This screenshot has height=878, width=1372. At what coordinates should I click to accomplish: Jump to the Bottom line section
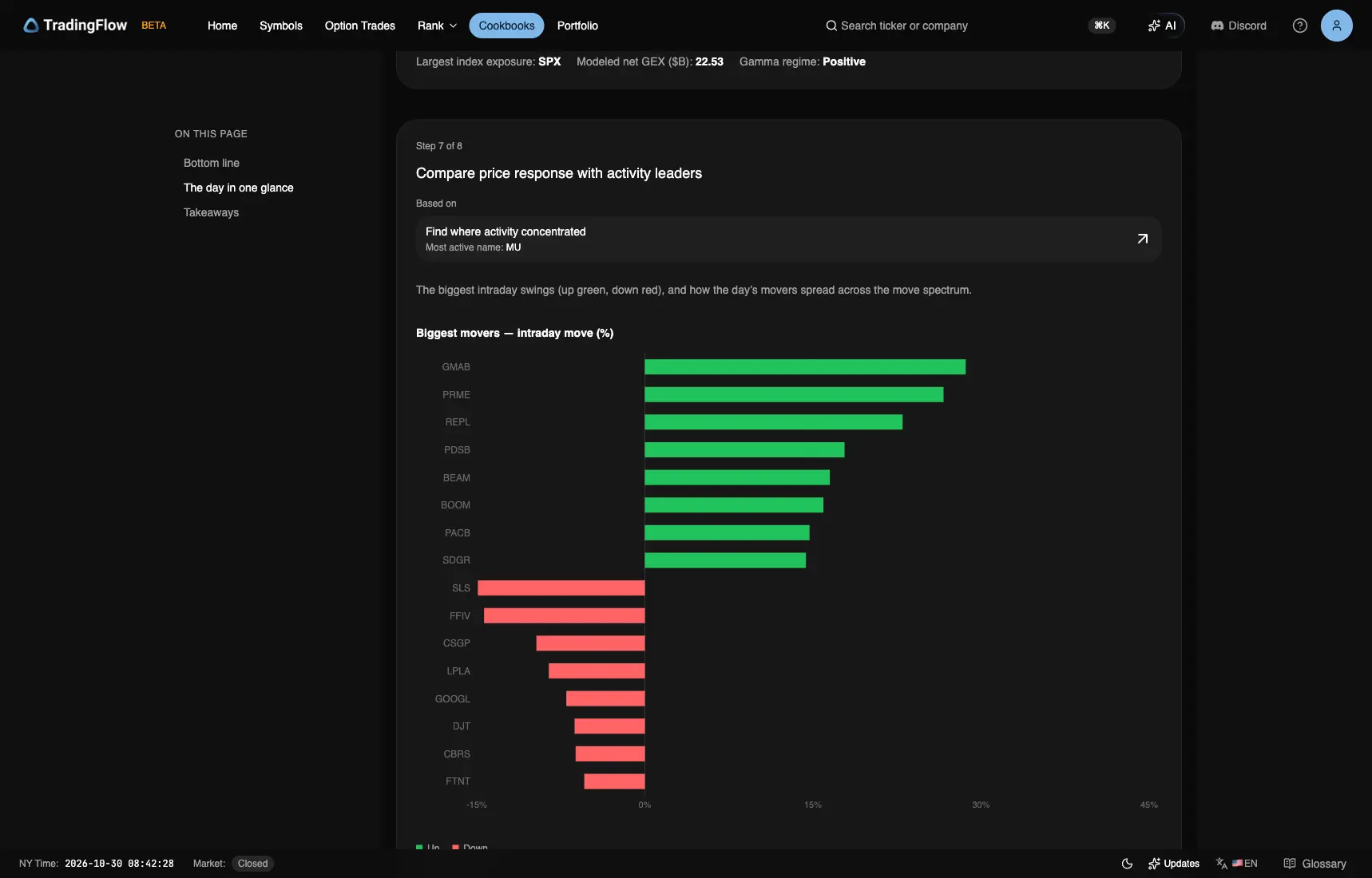point(212,163)
